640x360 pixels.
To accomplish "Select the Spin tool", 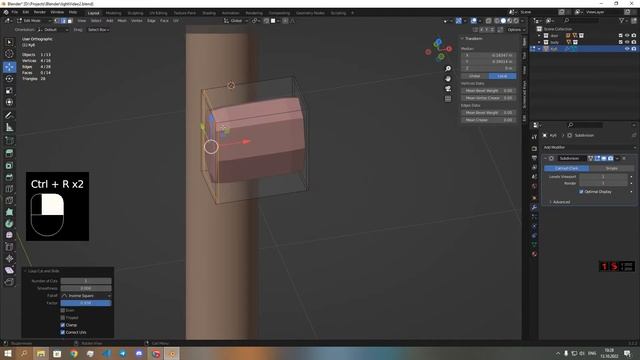I will (x=9, y=224).
